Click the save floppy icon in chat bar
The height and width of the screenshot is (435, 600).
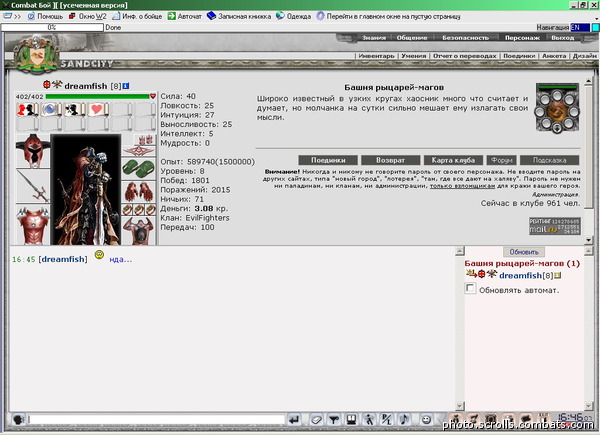coord(351,420)
